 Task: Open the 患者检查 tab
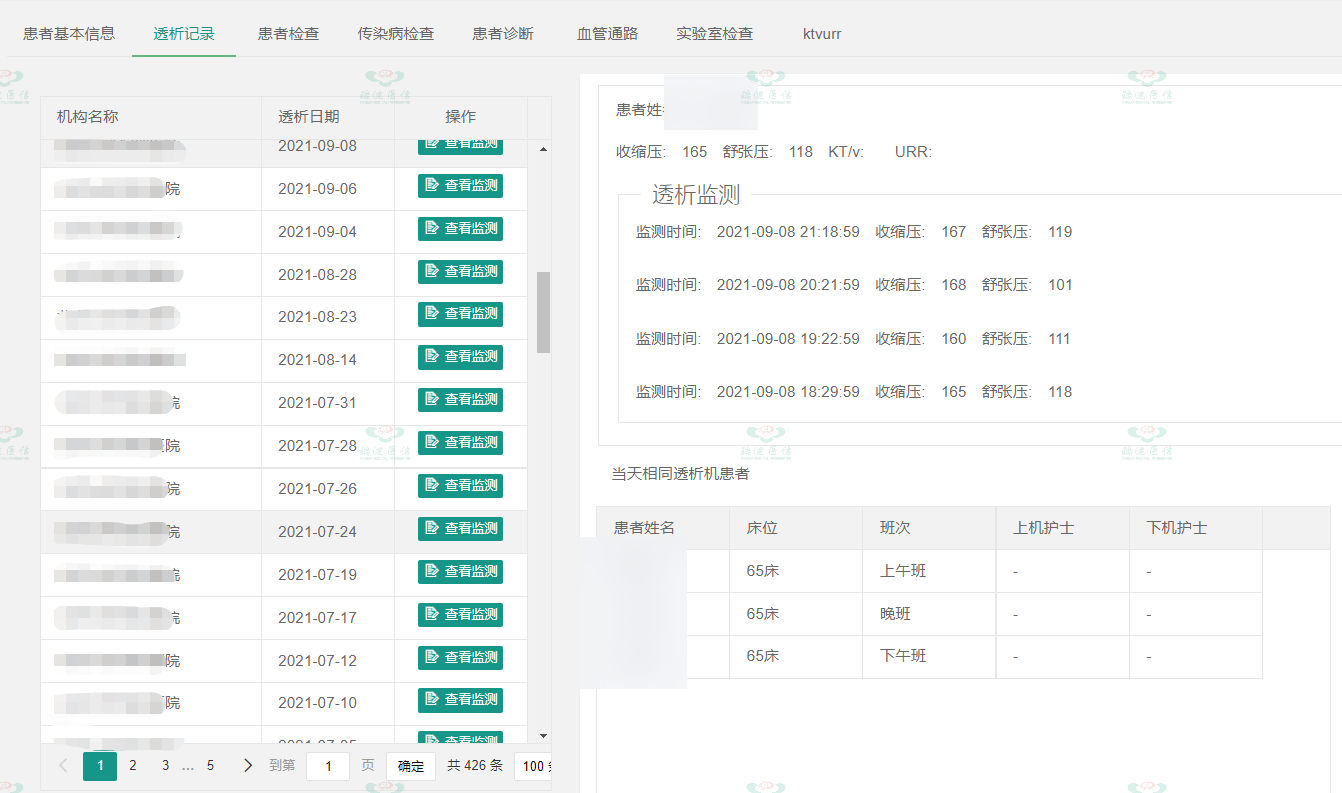pyautogui.click(x=288, y=33)
